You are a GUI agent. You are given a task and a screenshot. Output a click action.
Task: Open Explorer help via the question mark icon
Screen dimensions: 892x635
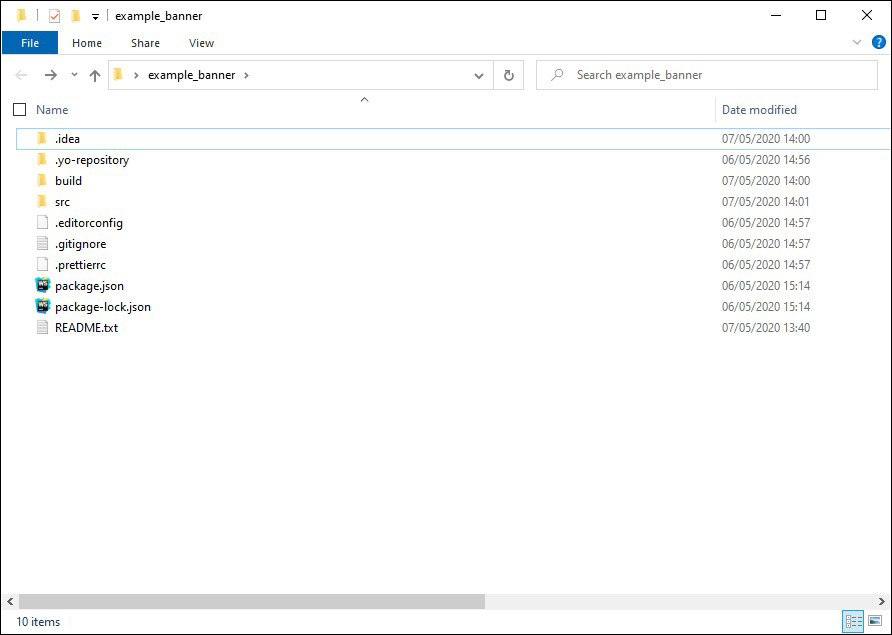tap(879, 43)
